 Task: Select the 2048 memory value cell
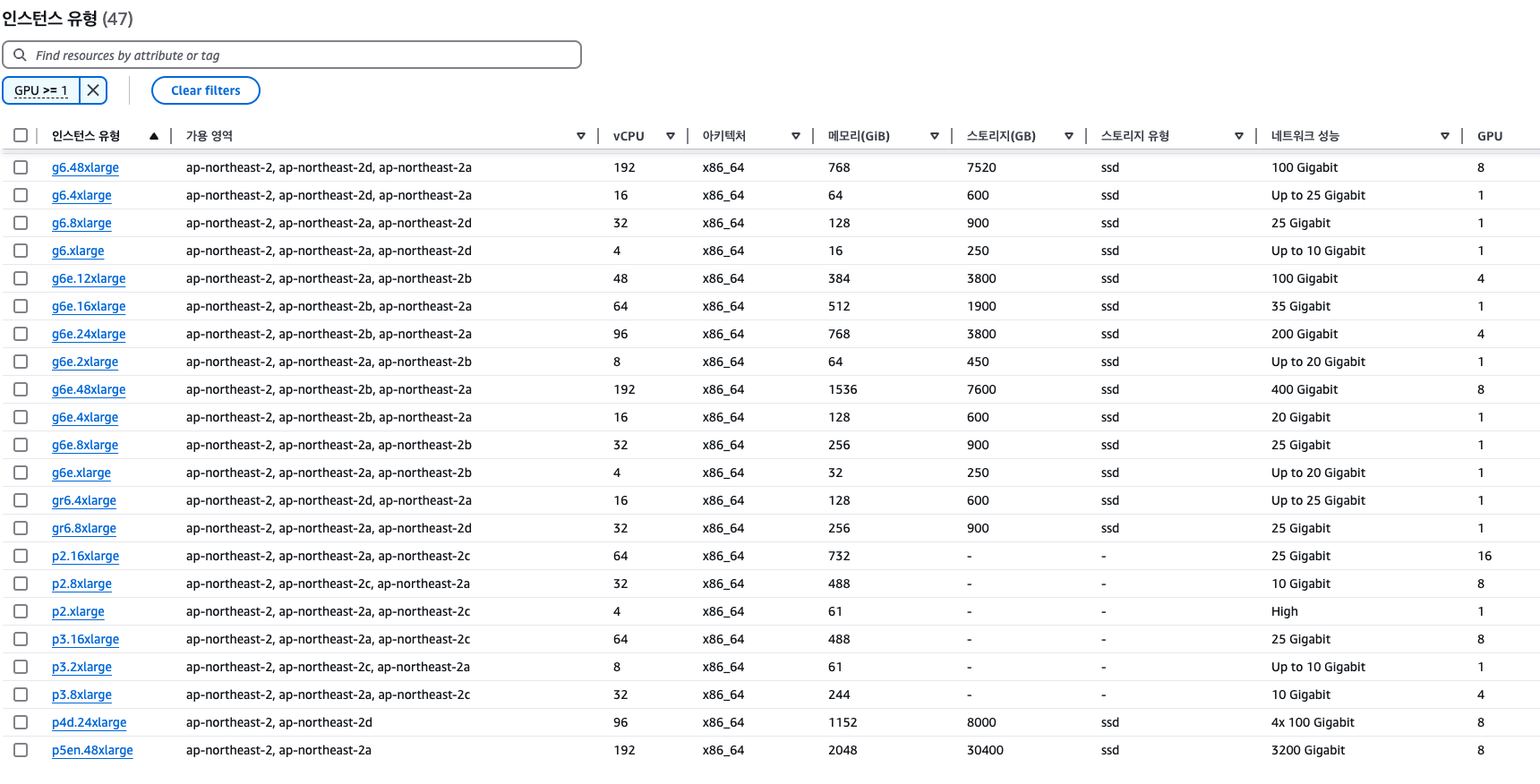pos(843,750)
